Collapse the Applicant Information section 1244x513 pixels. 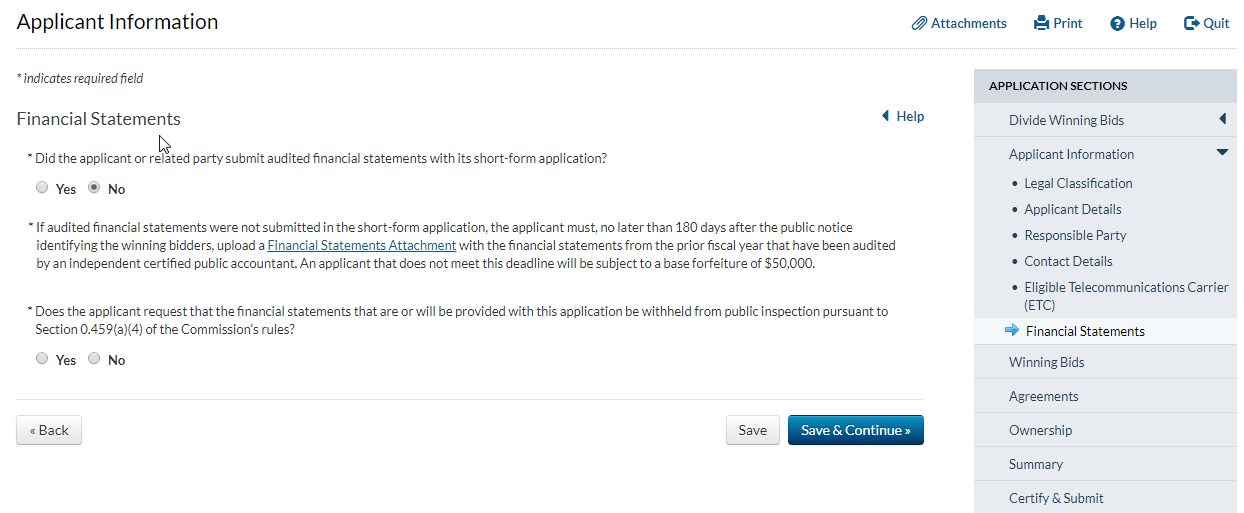pyautogui.click(x=1222, y=153)
